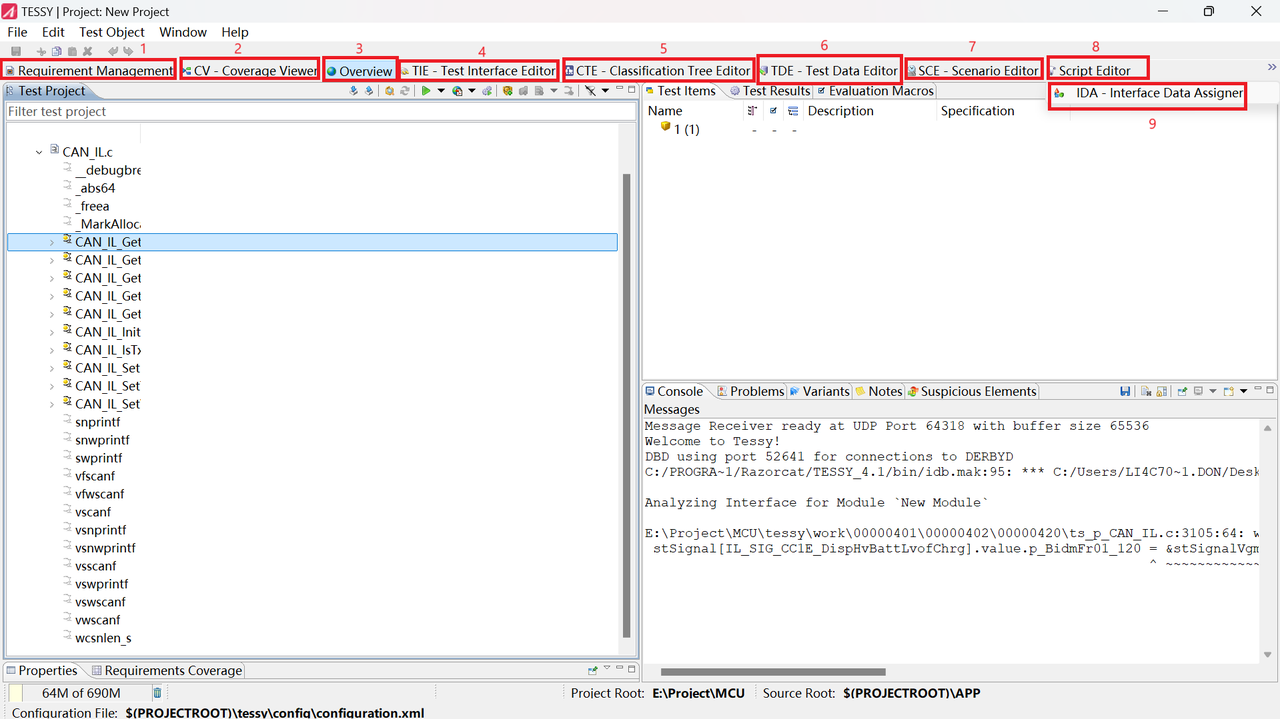The image size is (1280, 719).
Task: Open dropdown arrow next to filter icon
Action: pyautogui.click(x=605, y=91)
